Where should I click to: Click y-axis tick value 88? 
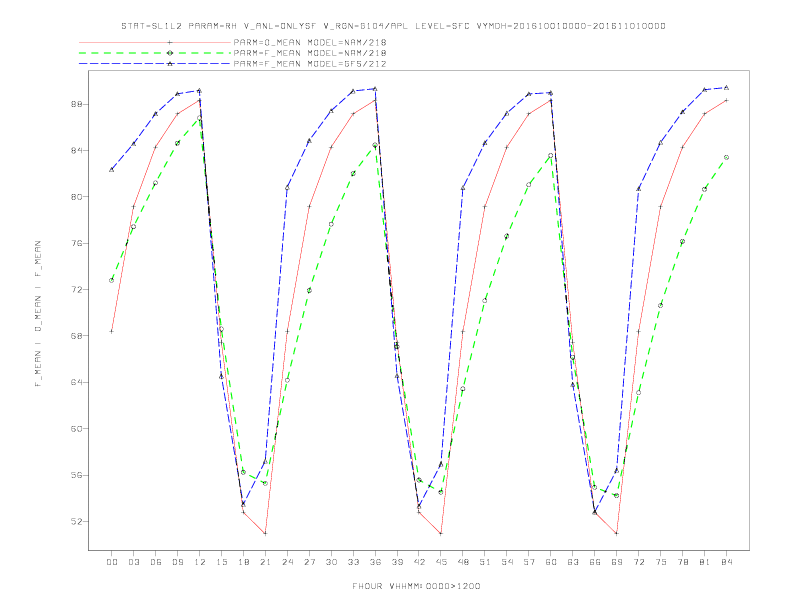76,105
